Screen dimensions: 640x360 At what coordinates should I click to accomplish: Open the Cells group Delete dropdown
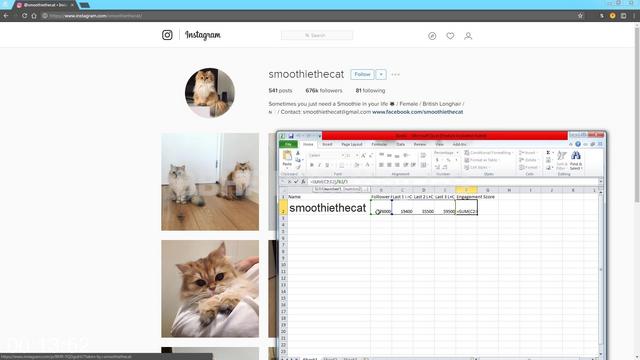[x=529, y=160]
